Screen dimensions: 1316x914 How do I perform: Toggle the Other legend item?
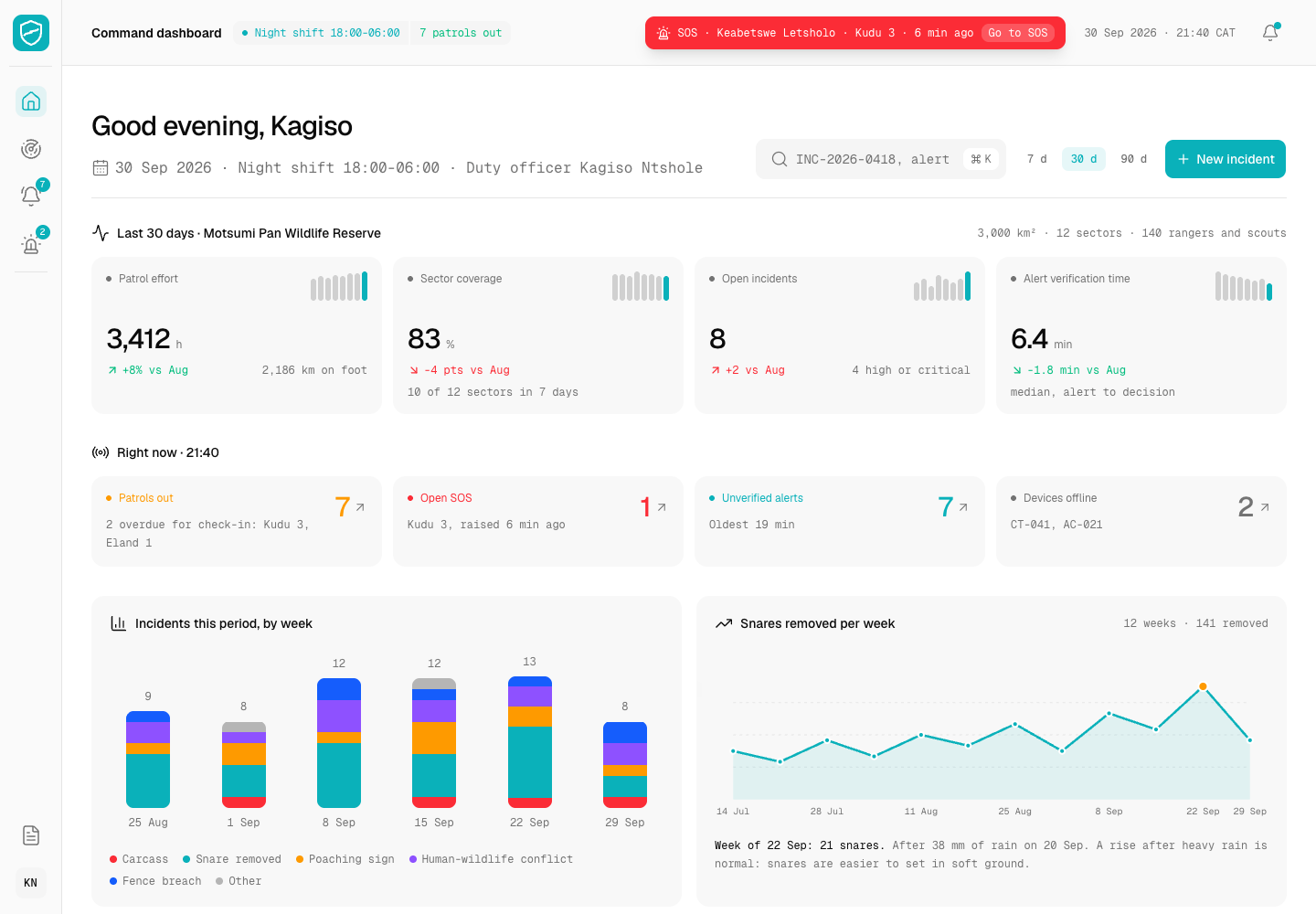[239, 881]
